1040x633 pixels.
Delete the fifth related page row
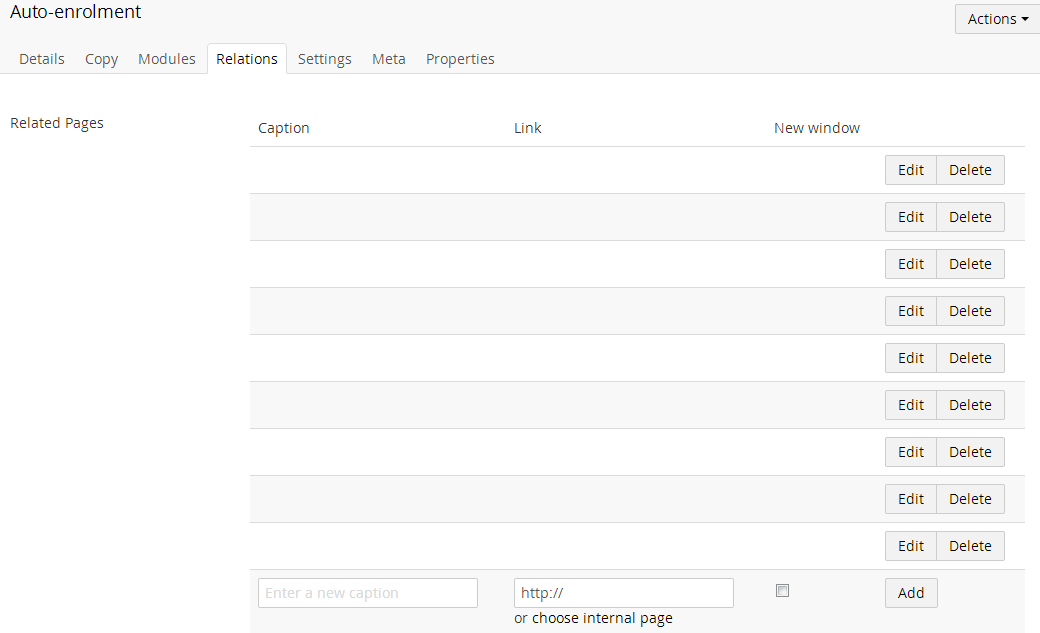pos(970,358)
